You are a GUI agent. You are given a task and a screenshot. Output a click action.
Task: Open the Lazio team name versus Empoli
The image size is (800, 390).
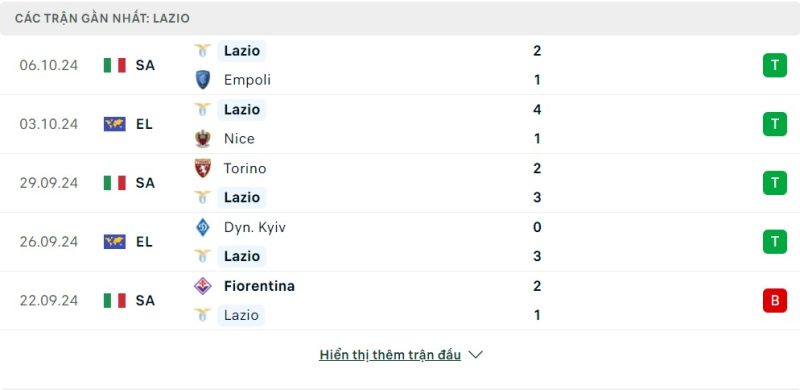242,51
